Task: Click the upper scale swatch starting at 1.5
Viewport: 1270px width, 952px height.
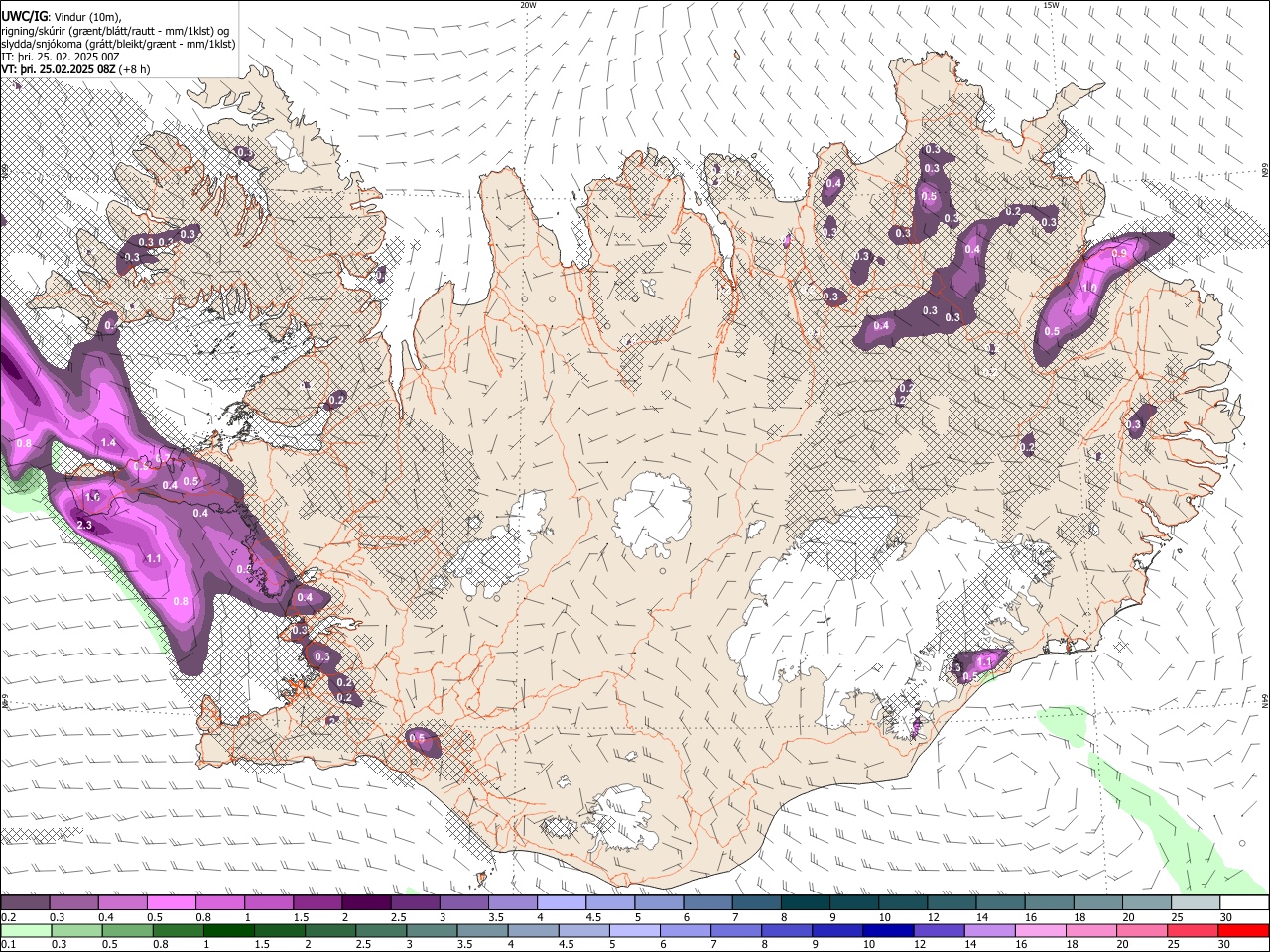Action: tap(317, 903)
